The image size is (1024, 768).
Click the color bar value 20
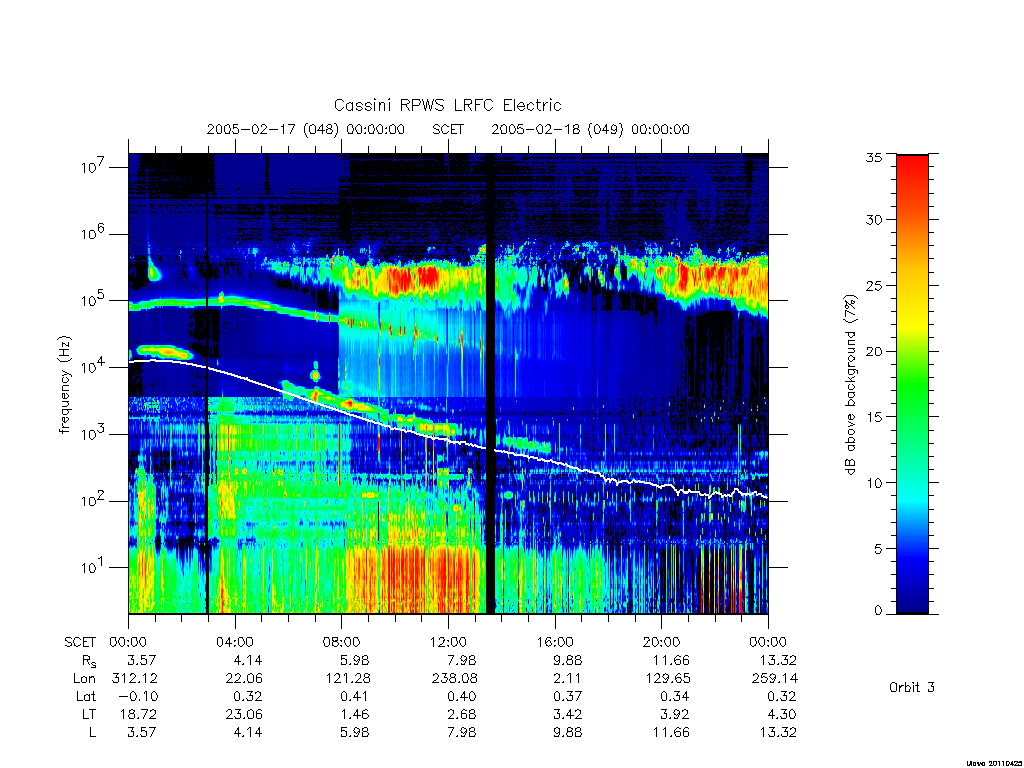(874, 351)
